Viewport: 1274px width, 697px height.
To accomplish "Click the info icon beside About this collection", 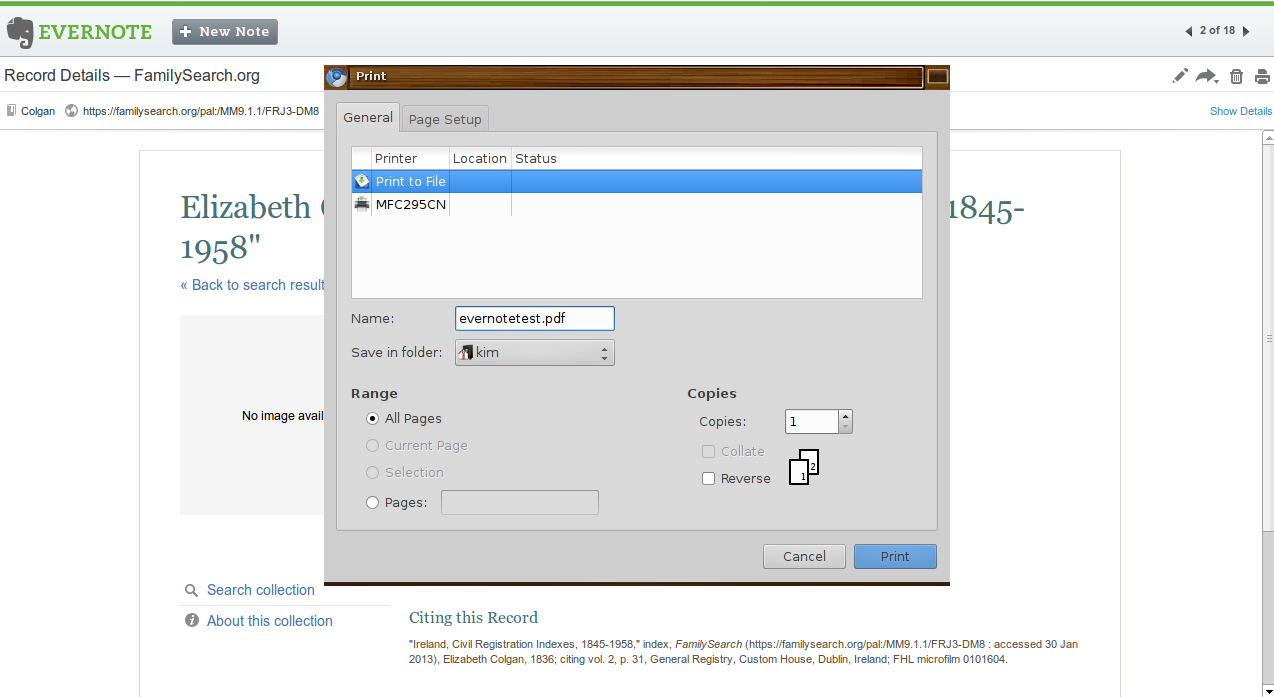I will pos(192,621).
